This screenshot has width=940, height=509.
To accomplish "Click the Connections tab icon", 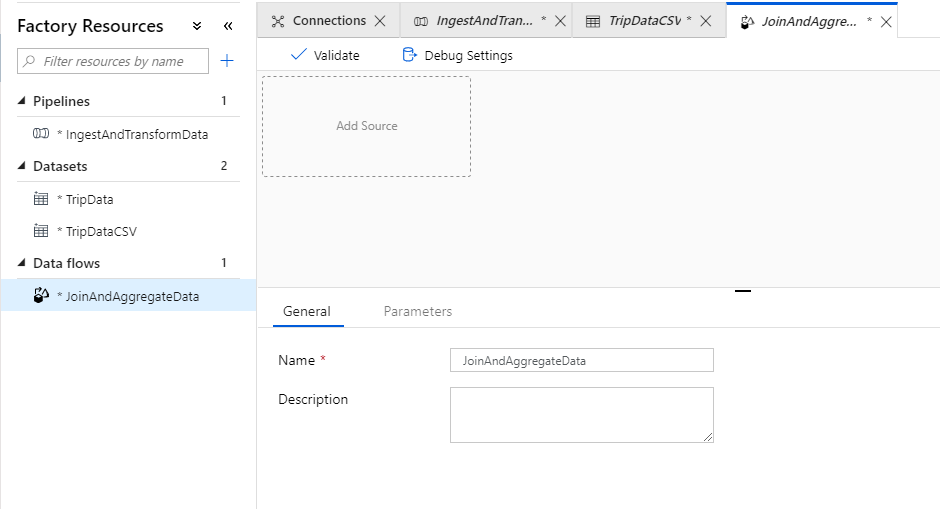I will pyautogui.click(x=278, y=22).
